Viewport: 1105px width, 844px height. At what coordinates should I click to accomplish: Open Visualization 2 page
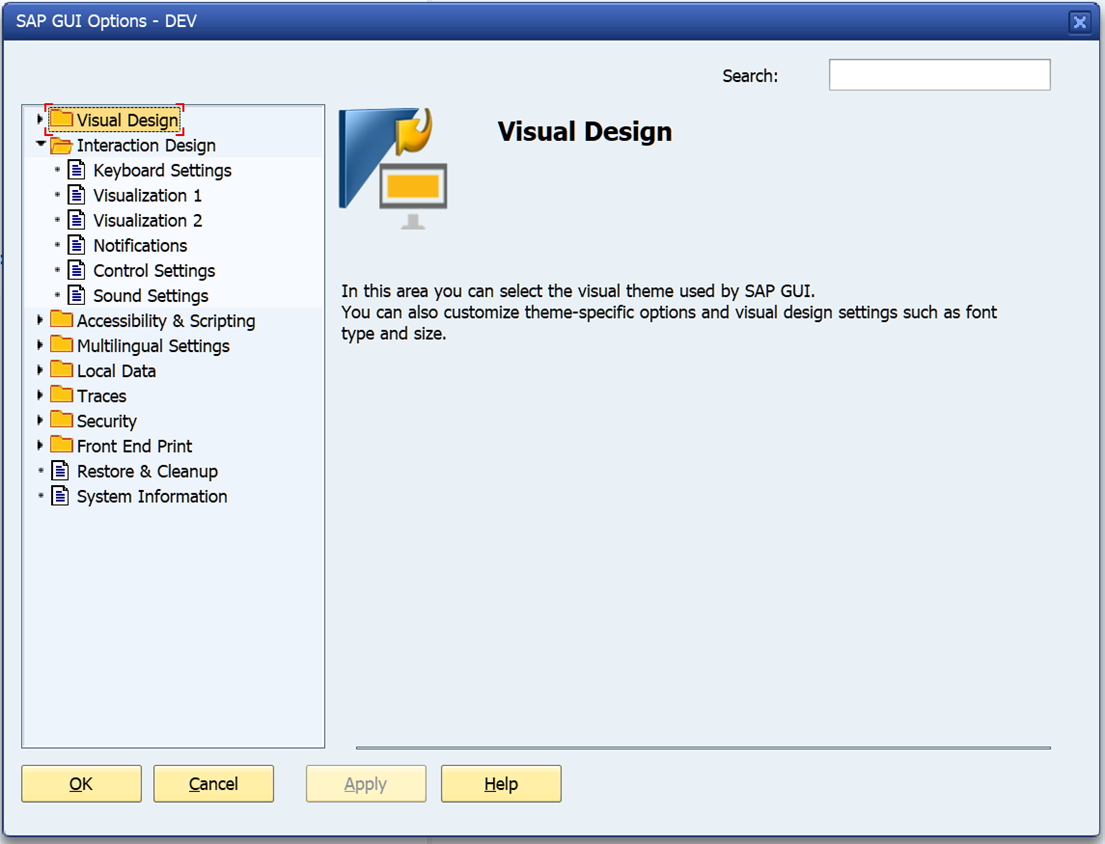pos(147,221)
